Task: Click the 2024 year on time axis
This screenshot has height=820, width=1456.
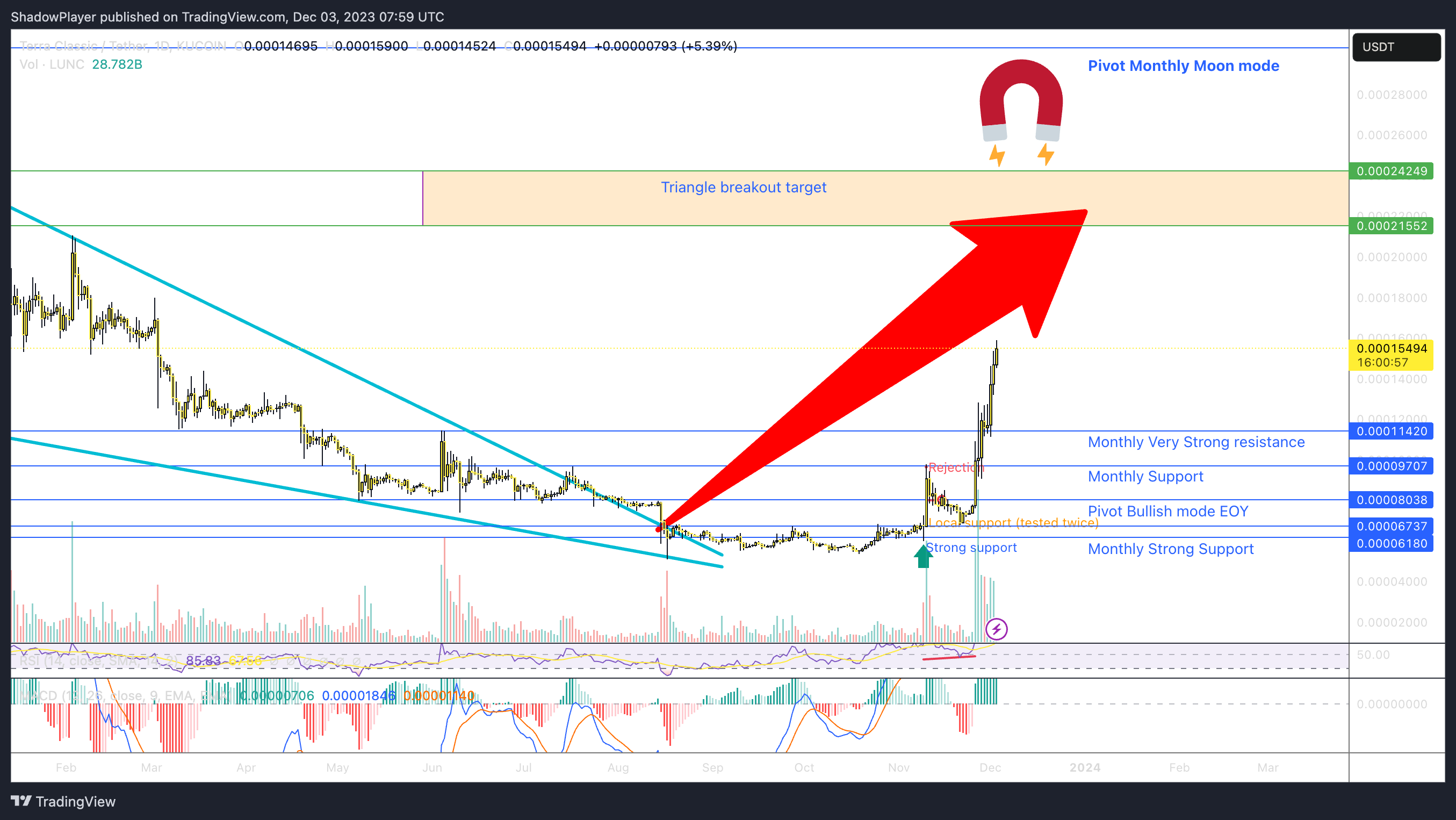Action: click(1085, 767)
